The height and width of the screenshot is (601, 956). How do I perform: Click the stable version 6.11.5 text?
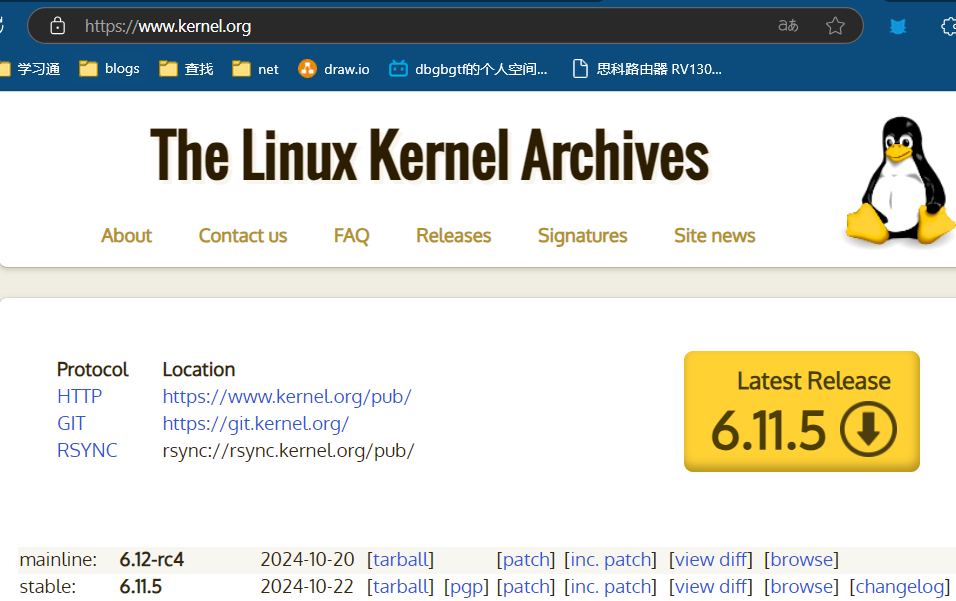pos(141,586)
